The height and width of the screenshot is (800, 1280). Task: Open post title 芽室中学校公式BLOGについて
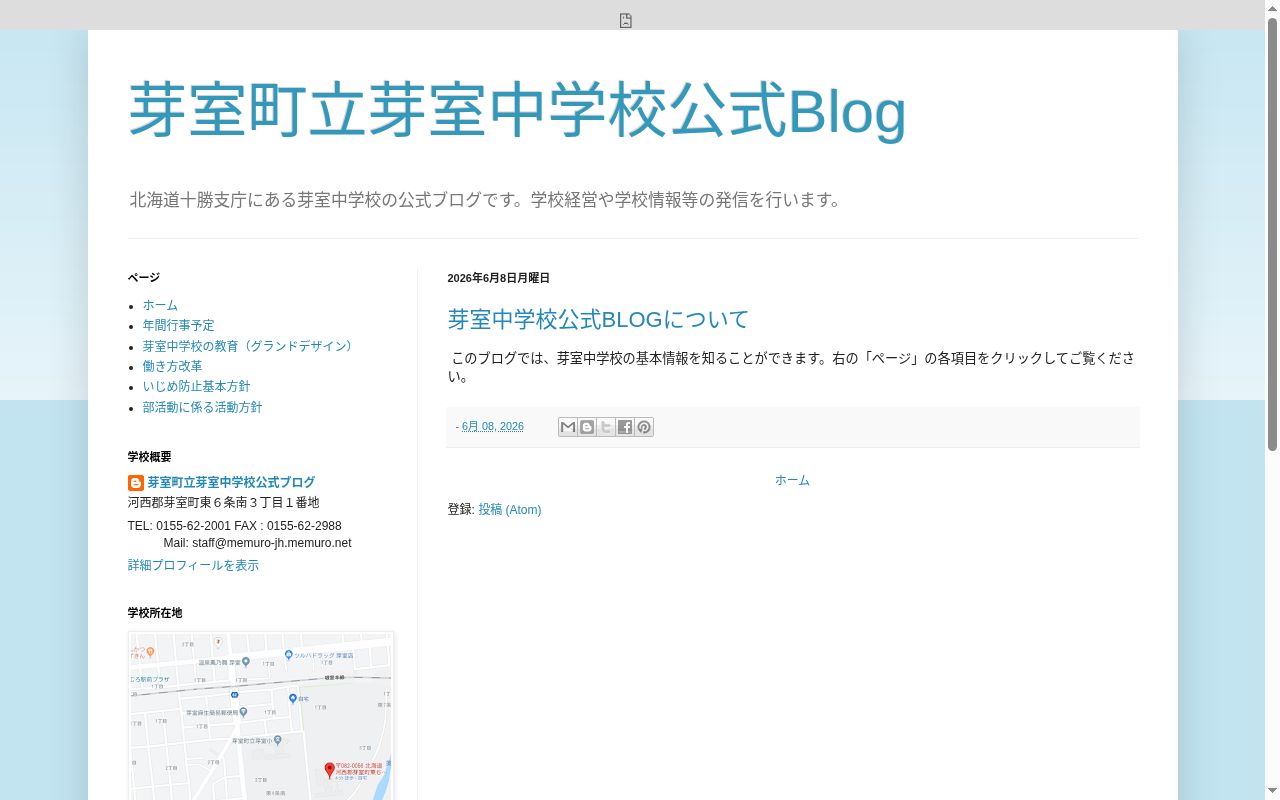(x=598, y=319)
